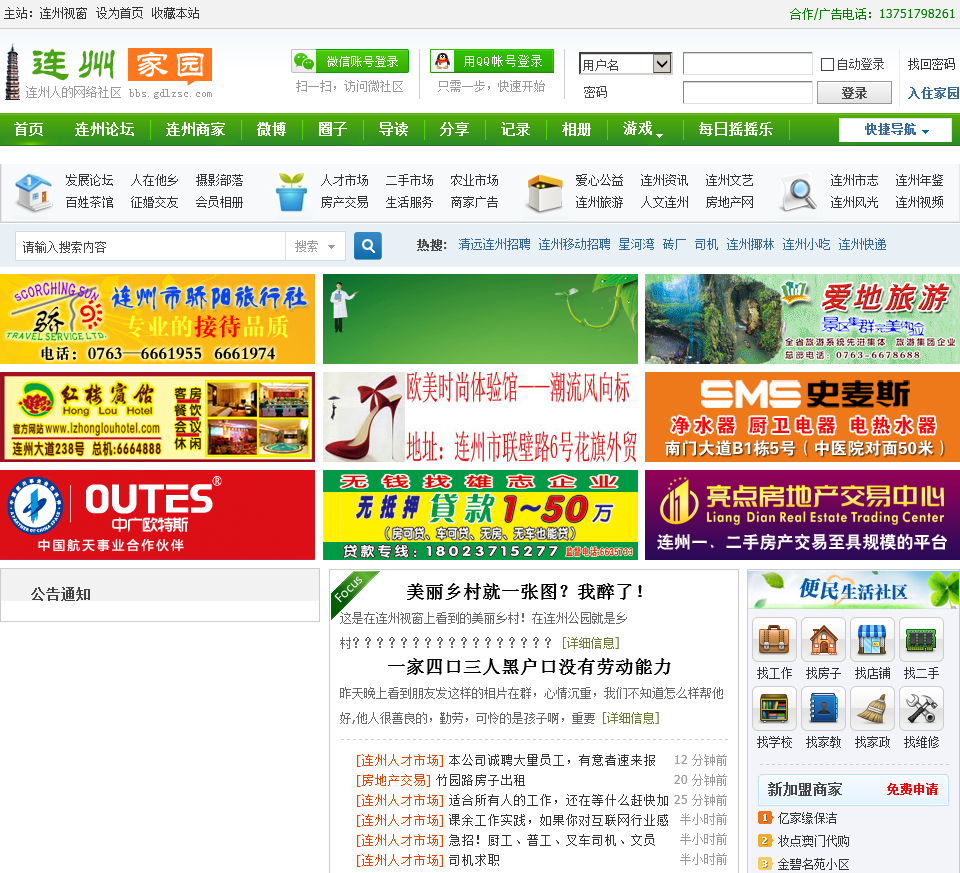The image size is (960, 873).
Task: Click the blue house forum section icon
Action: (x=34, y=192)
